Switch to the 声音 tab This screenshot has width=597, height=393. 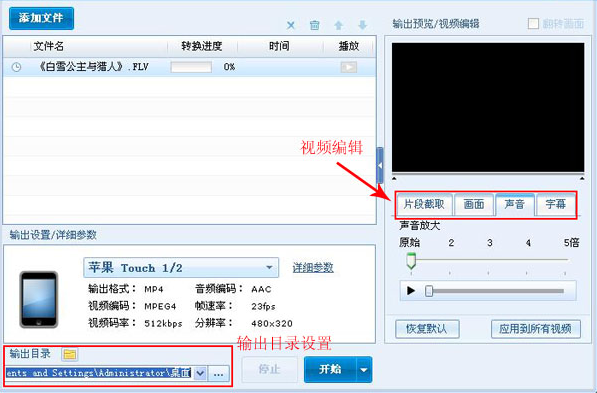coord(514,204)
